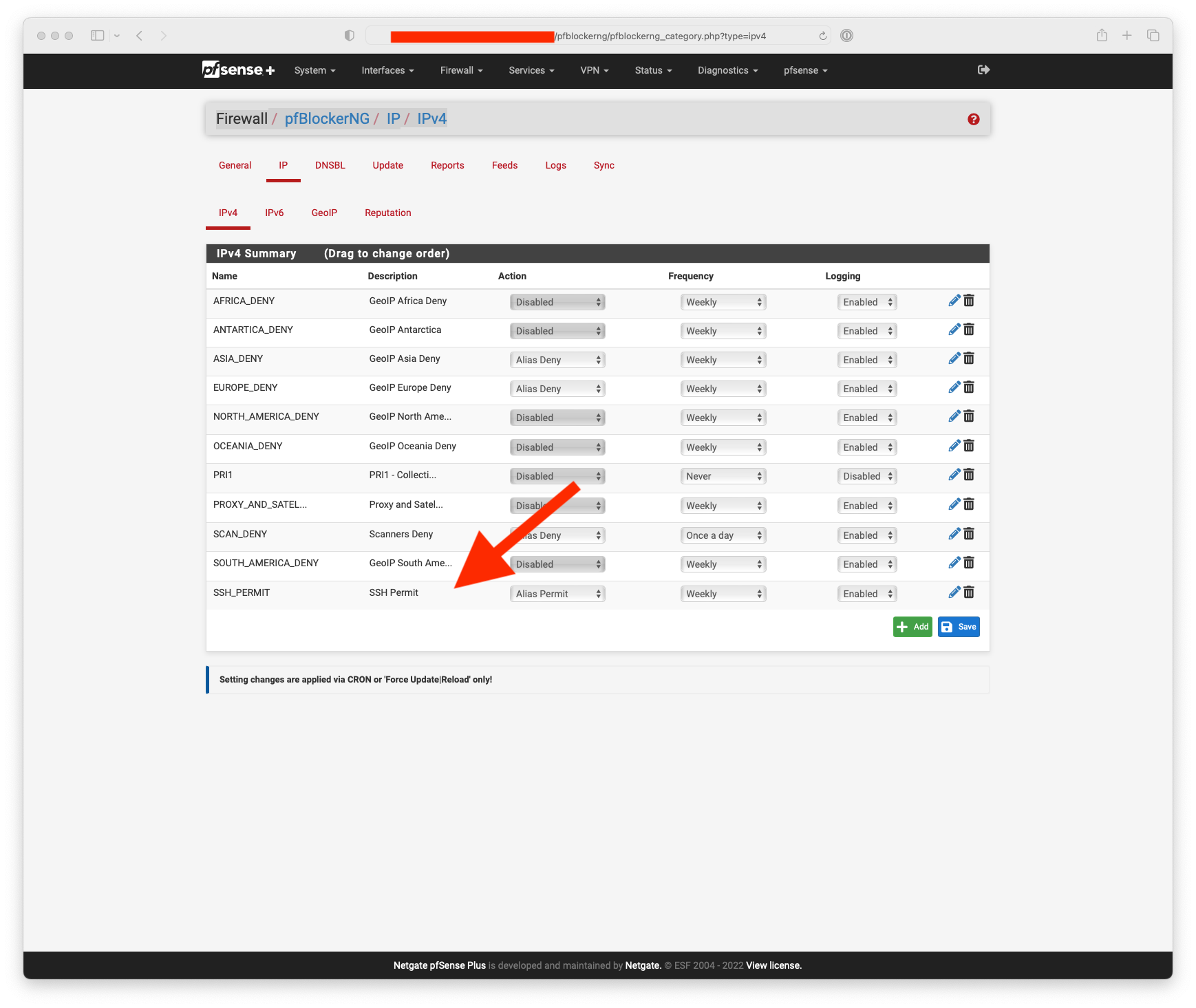Image resolution: width=1196 pixels, height=1008 pixels.
Task: Open Action dropdown for EUROPE_DENY
Action: 557,389
